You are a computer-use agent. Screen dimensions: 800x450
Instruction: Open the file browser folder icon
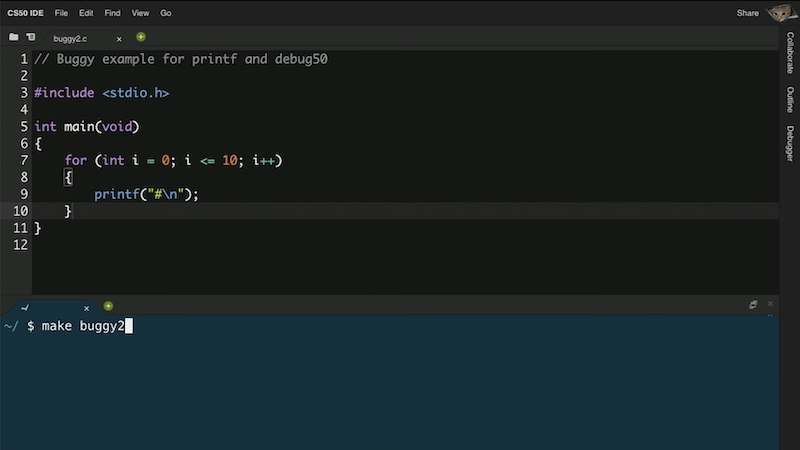[x=14, y=37]
